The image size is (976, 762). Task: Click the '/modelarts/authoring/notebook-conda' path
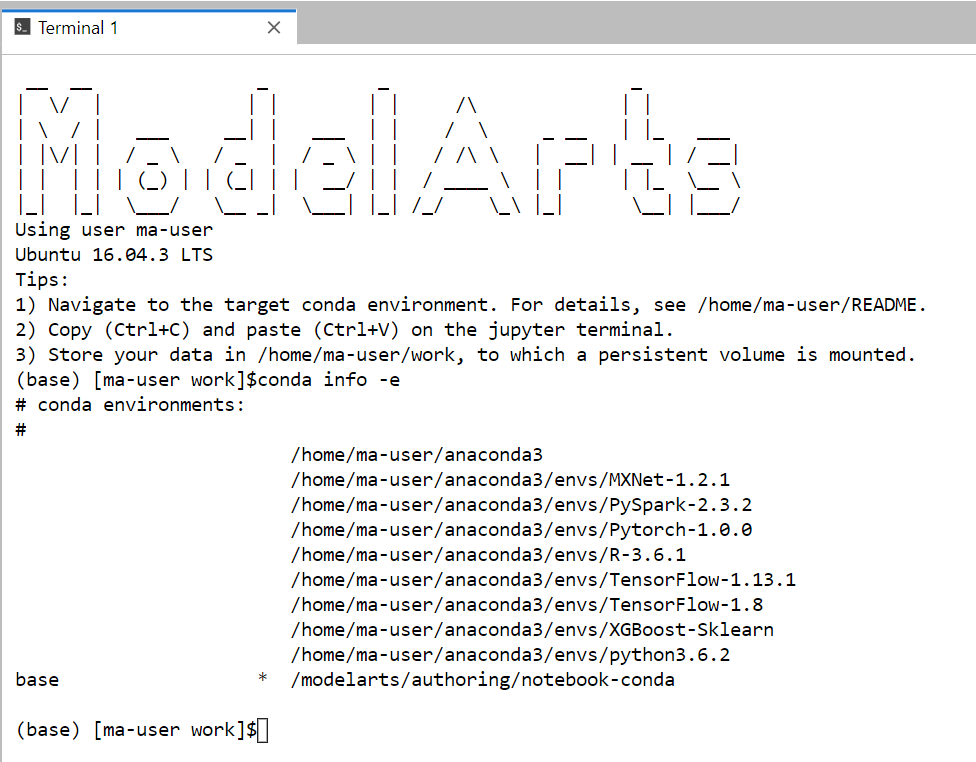[x=483, y=680]
